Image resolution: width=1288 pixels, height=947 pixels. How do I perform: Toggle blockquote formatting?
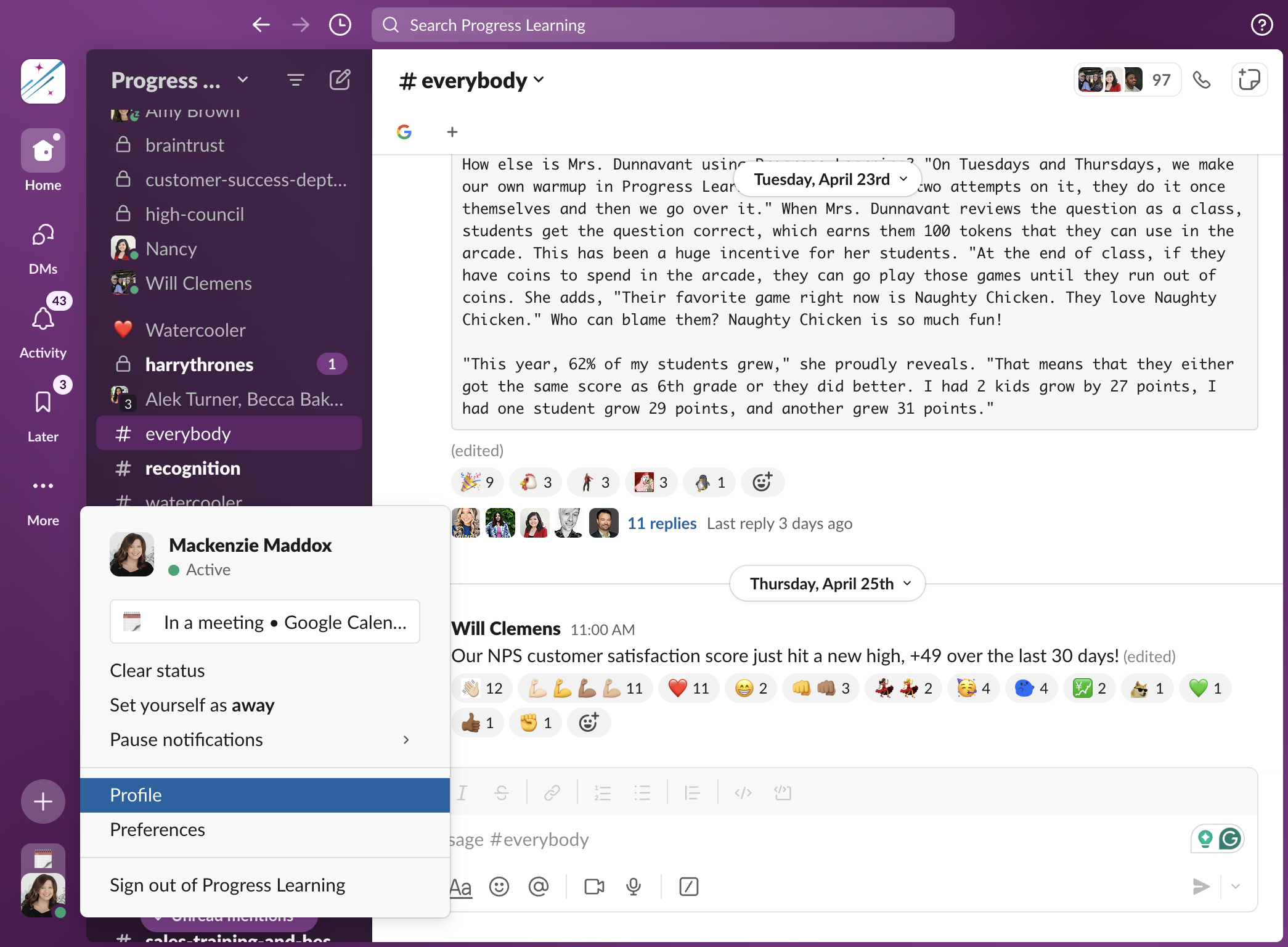(x=693, y=792)
